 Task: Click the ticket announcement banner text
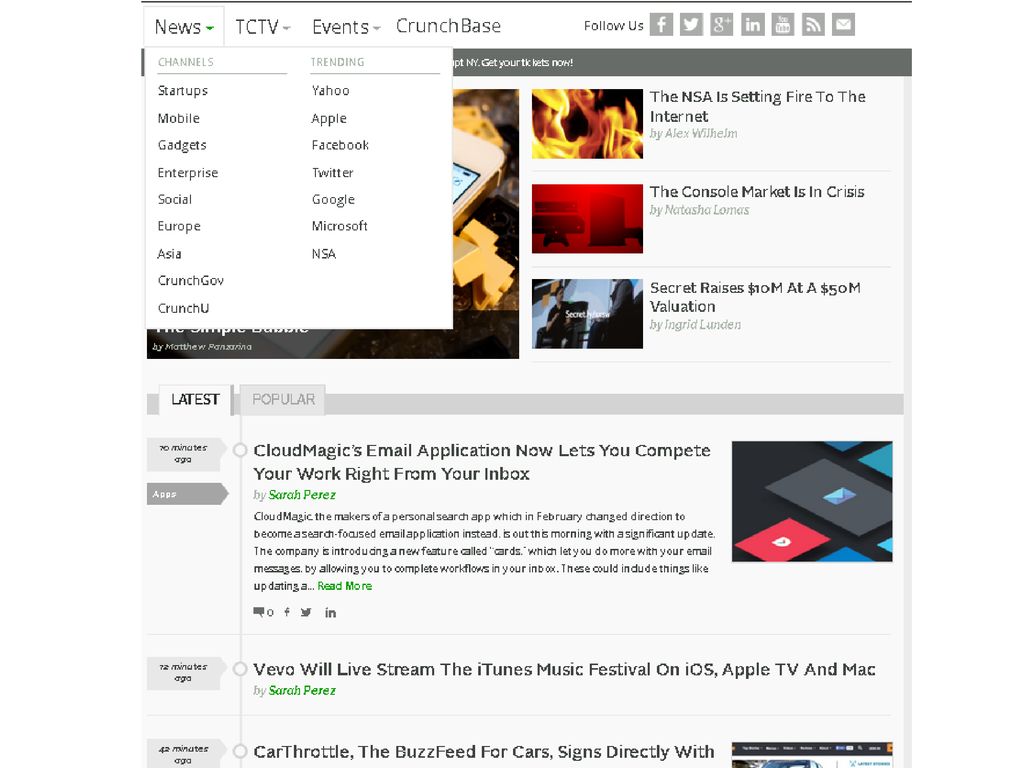tap(513, 63)
